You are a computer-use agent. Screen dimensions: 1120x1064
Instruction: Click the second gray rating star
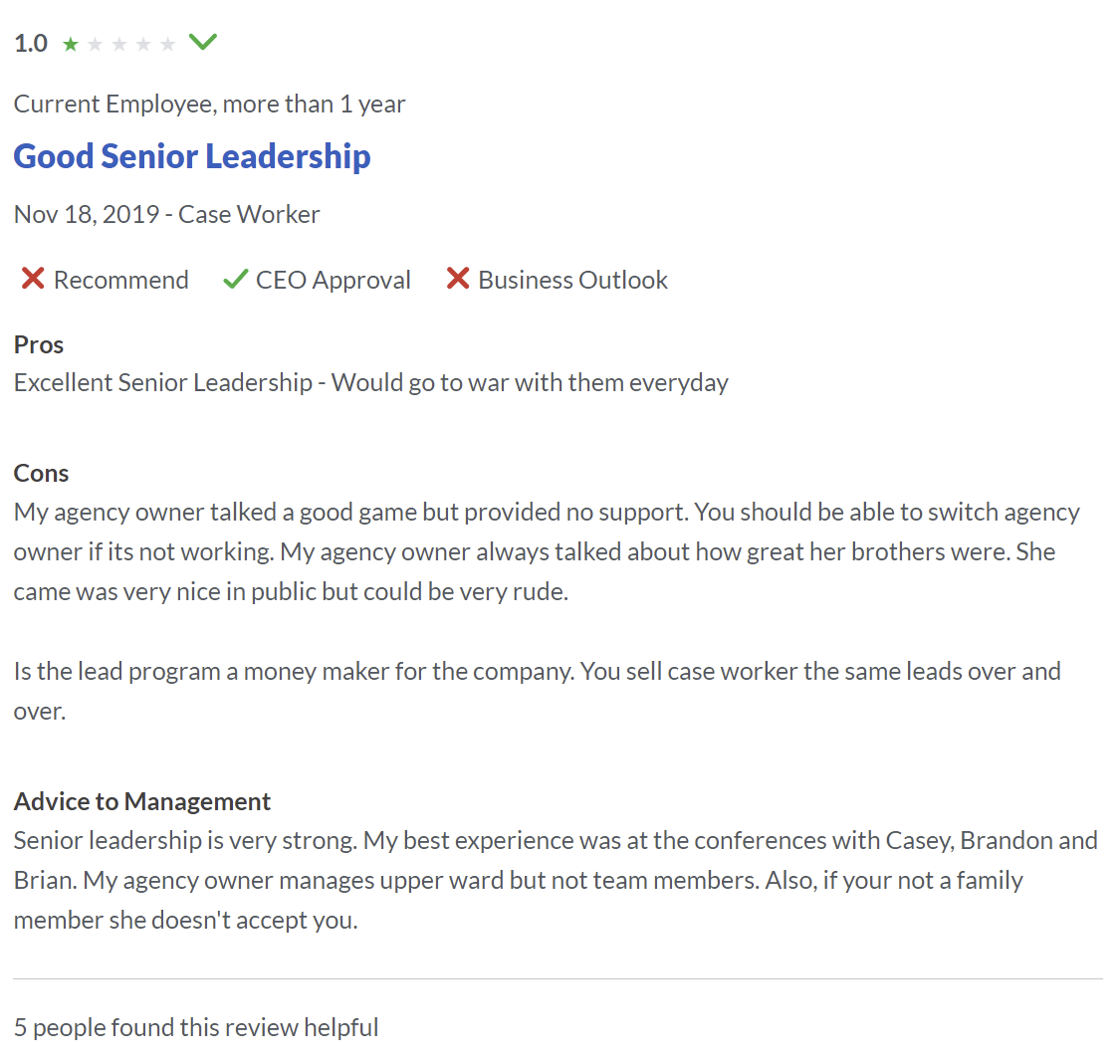pyautogui.click(x=96, y=44)
